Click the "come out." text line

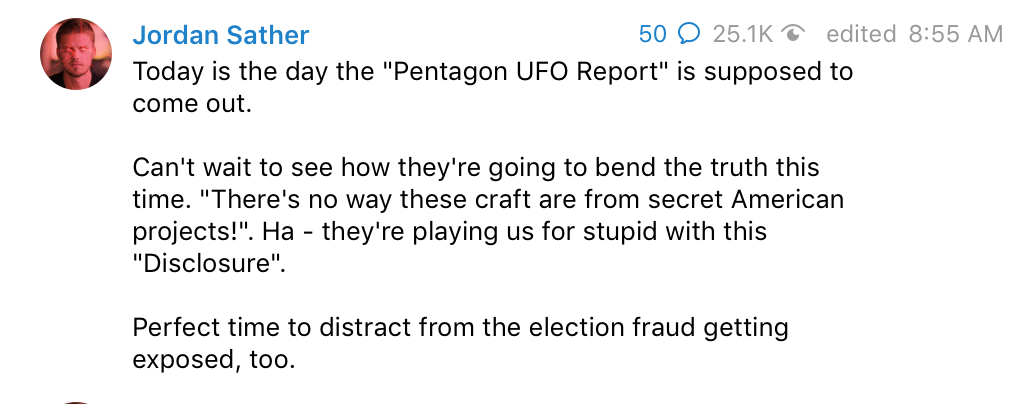point(190,105)
